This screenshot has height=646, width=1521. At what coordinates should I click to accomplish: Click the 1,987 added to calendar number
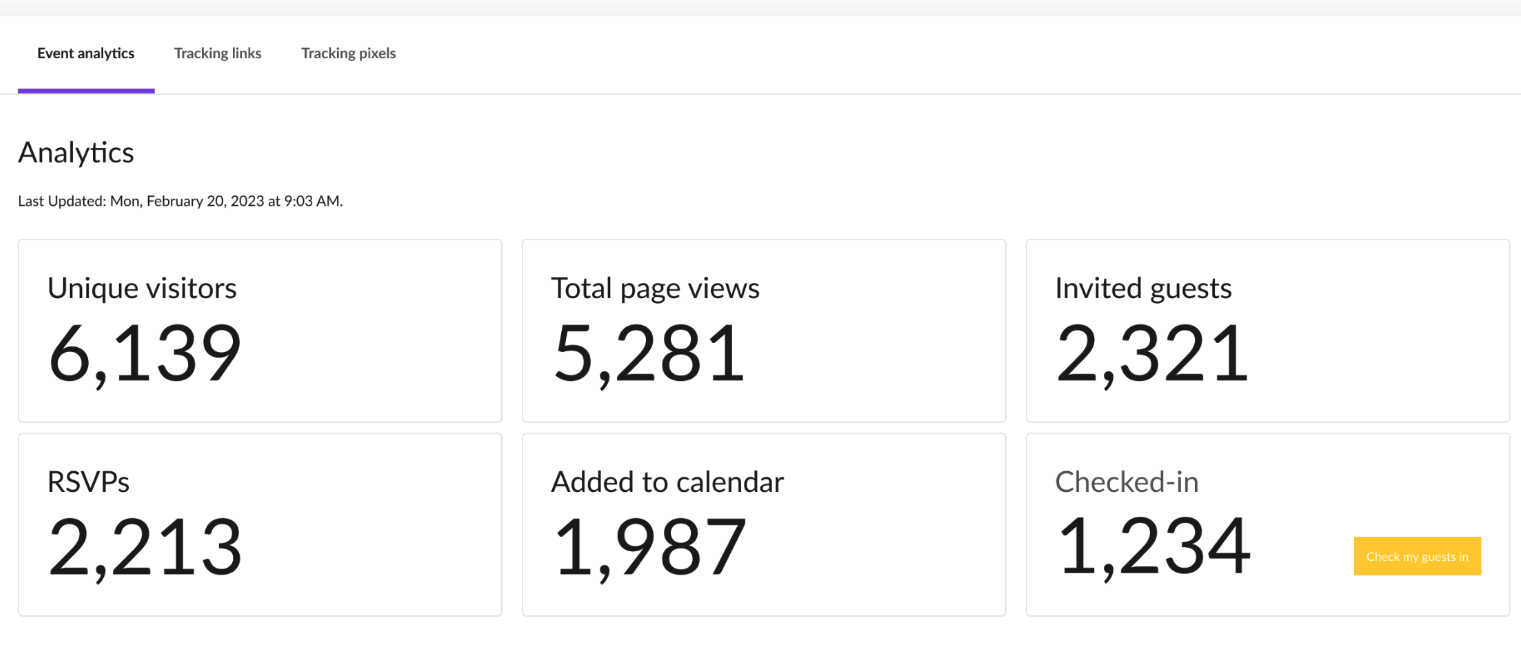(649, 547)
